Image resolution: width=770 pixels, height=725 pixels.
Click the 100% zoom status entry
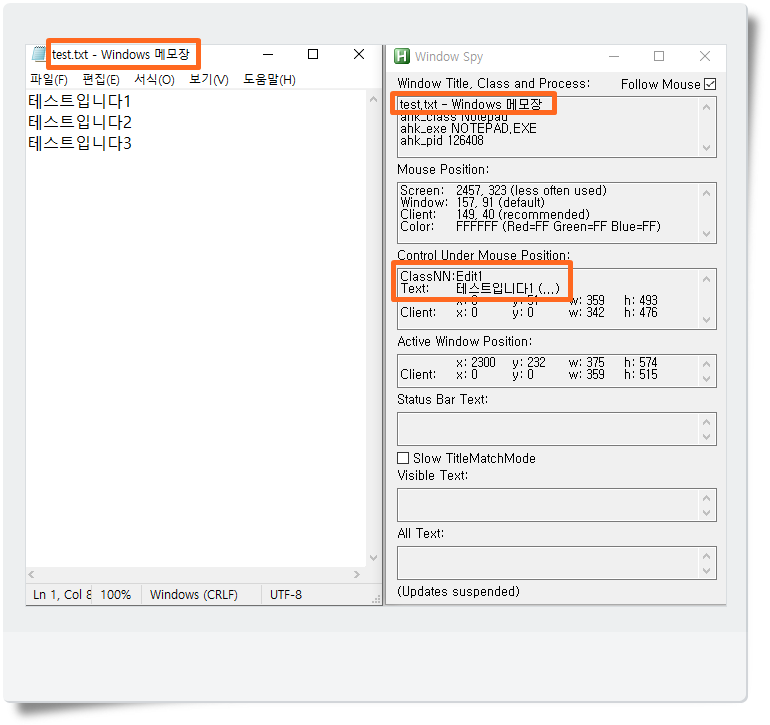click(x=116, y=594)
